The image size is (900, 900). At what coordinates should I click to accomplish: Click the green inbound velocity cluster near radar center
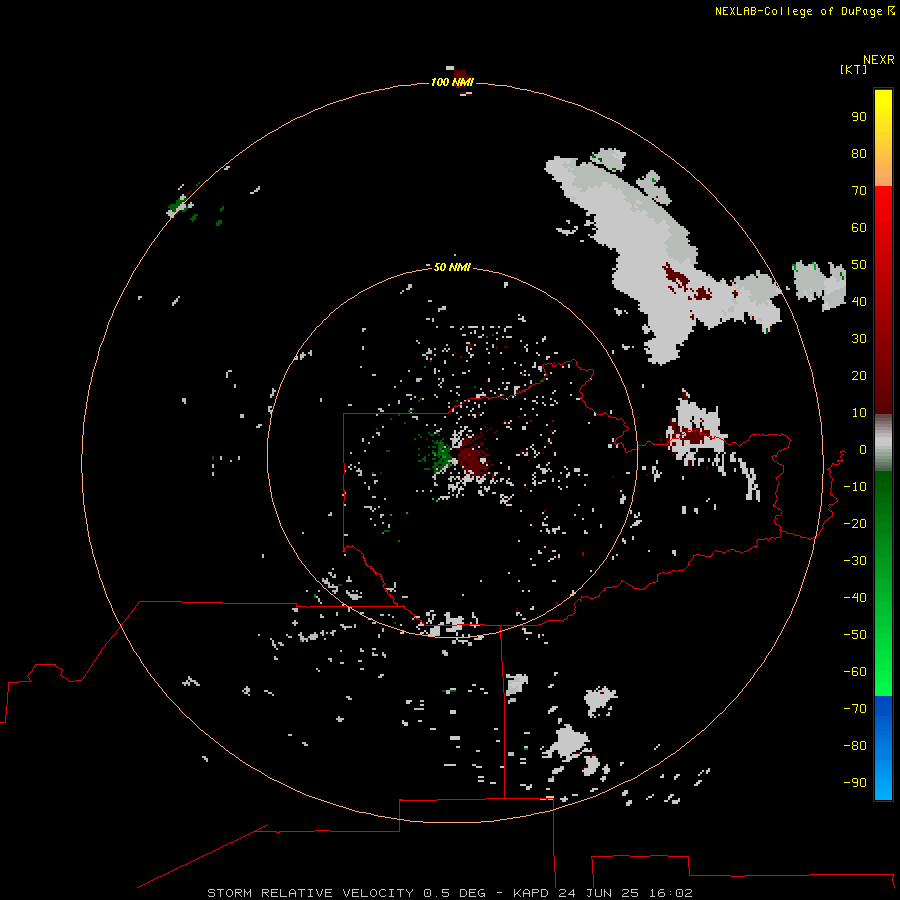pos(439,455)
